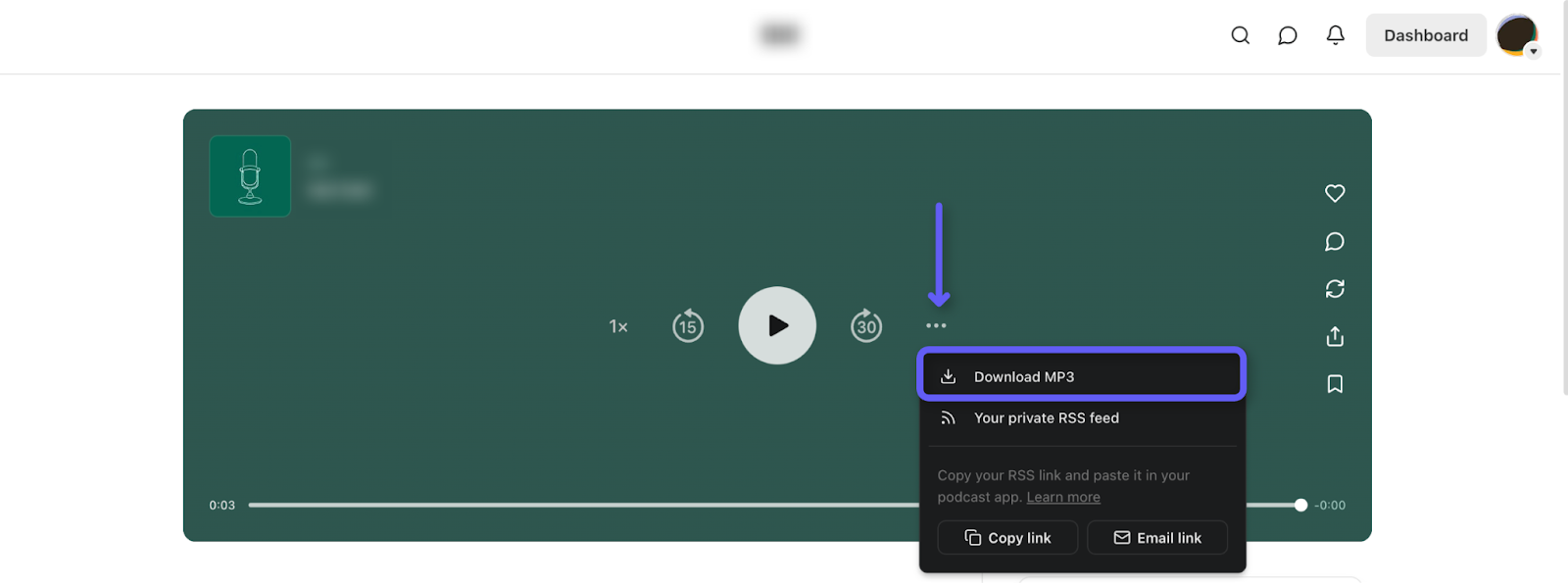Image resolution: width=1568 pixels, height=583 pixels.
Task: Click the Copy link button
Action: (x=1007, y=538)
